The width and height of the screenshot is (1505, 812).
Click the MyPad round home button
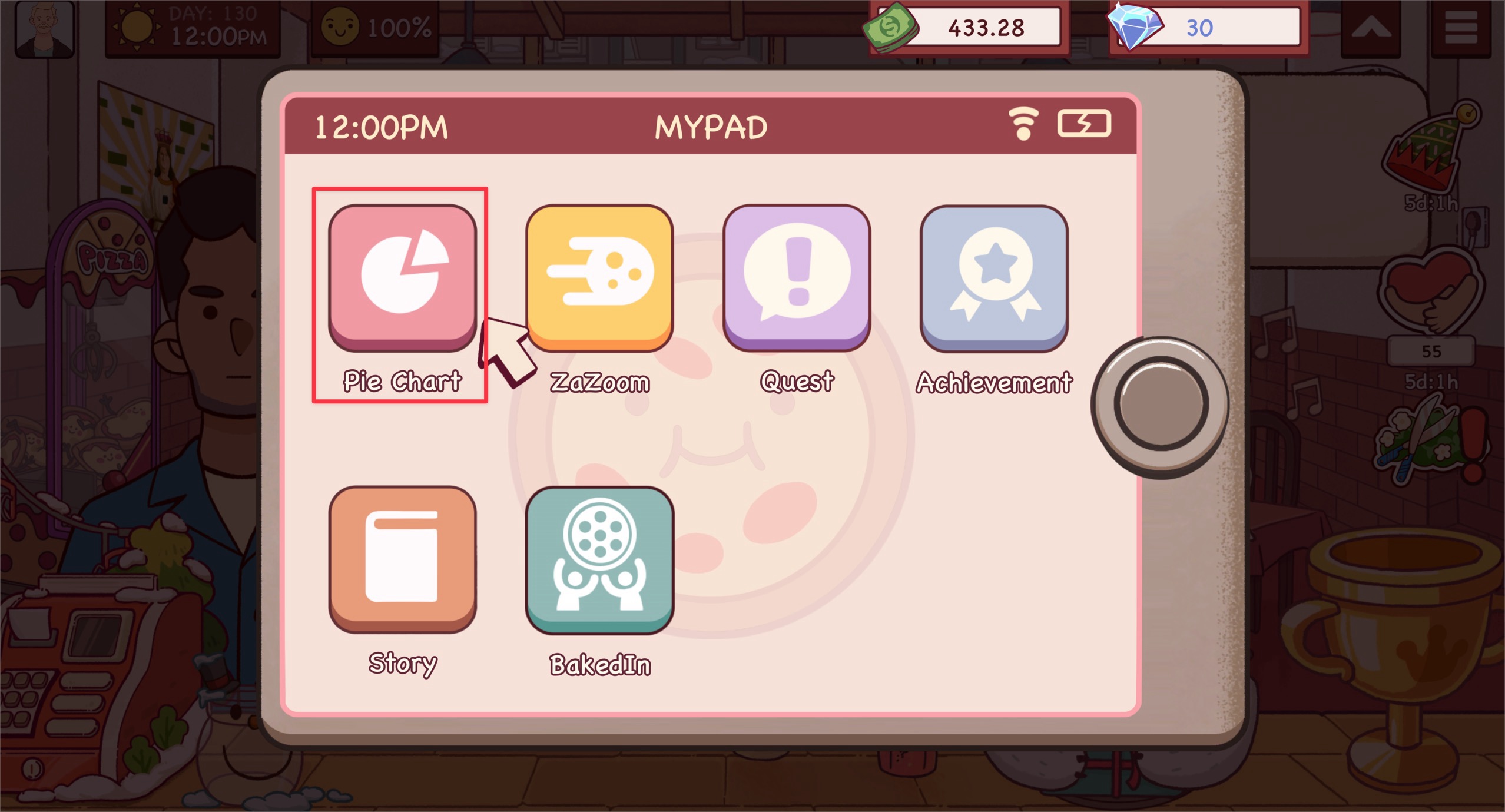coord(1161,405)
